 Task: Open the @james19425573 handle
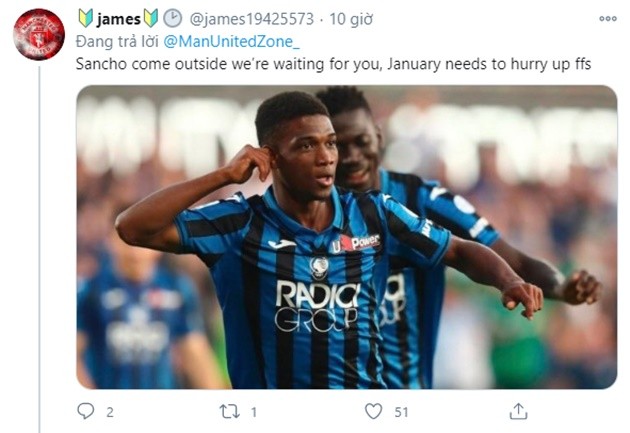[x=252, y=19]
